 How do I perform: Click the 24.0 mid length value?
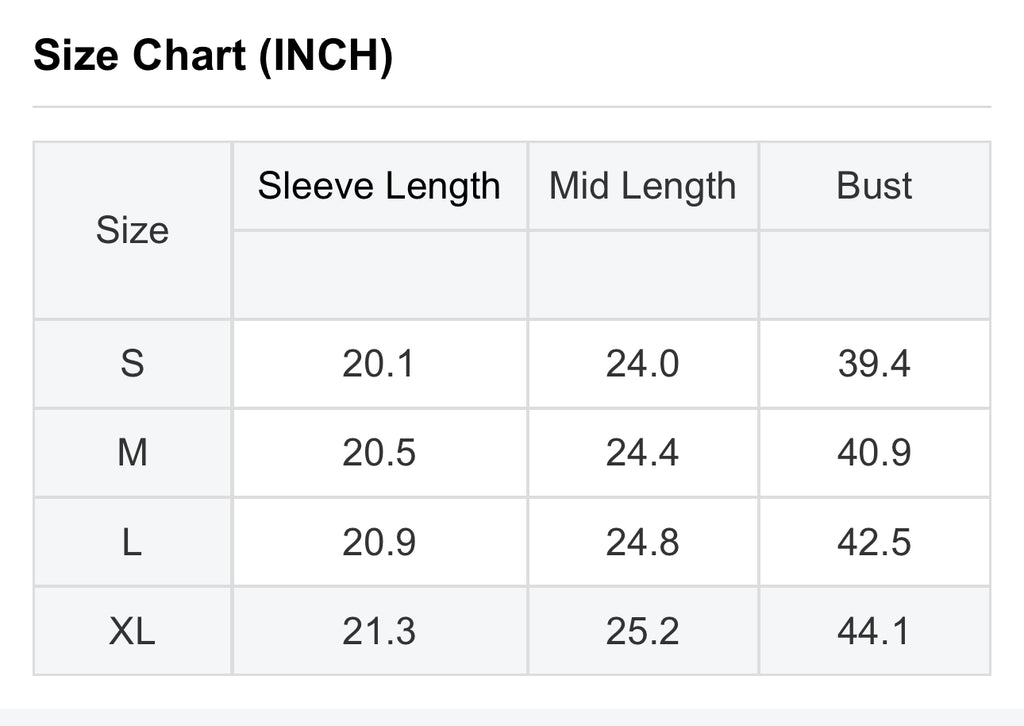pos(643,364)
